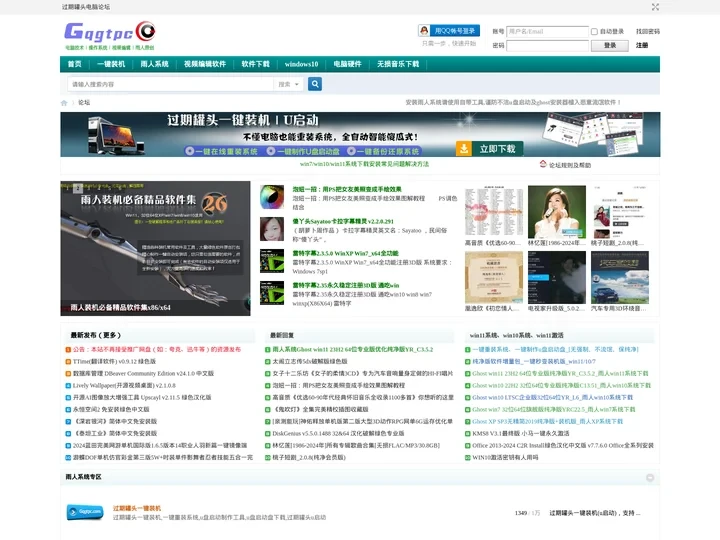Open the Ghost XP SP3无精简2019纯净版 post
Viewport: 720px width, 540px height.
click(x=547, y=422)
